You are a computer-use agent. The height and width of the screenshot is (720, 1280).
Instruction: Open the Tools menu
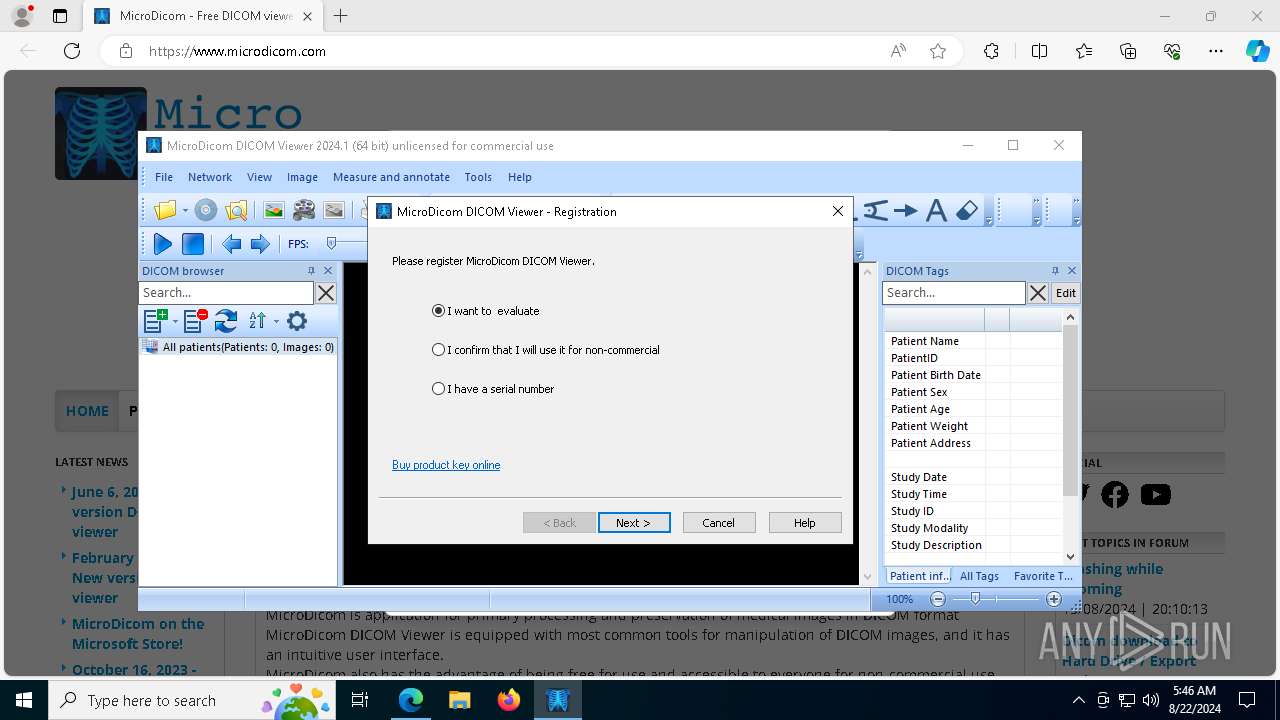[478, 177]
